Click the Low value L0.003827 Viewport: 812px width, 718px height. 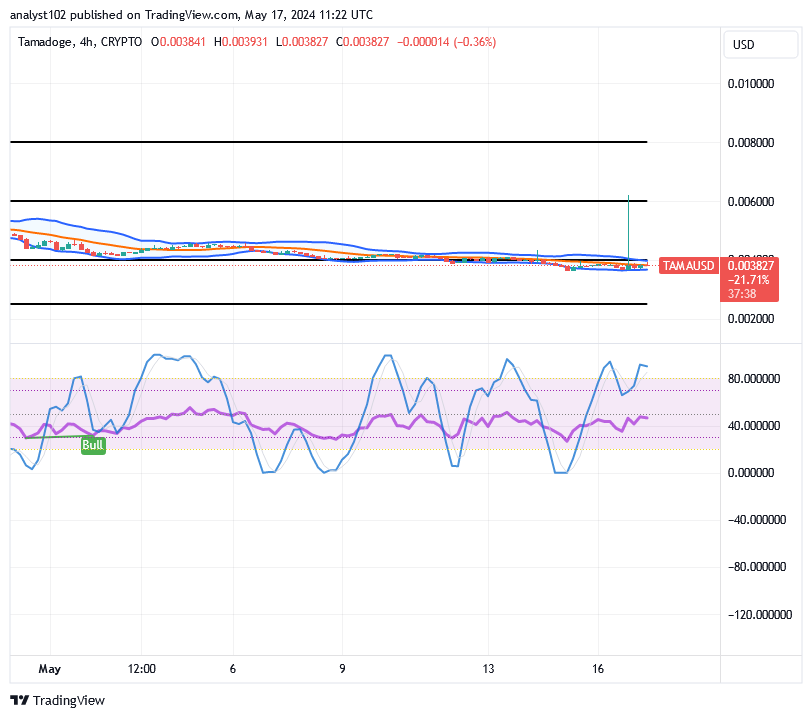click(302, 42)
